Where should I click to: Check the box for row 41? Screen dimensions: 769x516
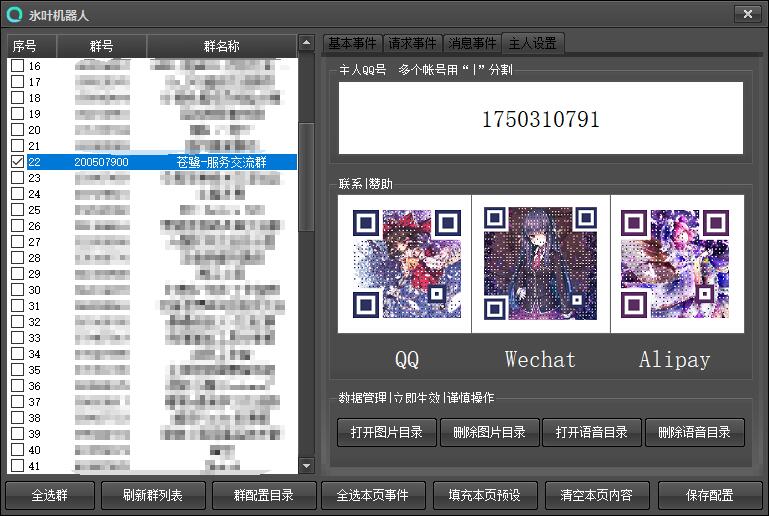[x=18, y=465]
